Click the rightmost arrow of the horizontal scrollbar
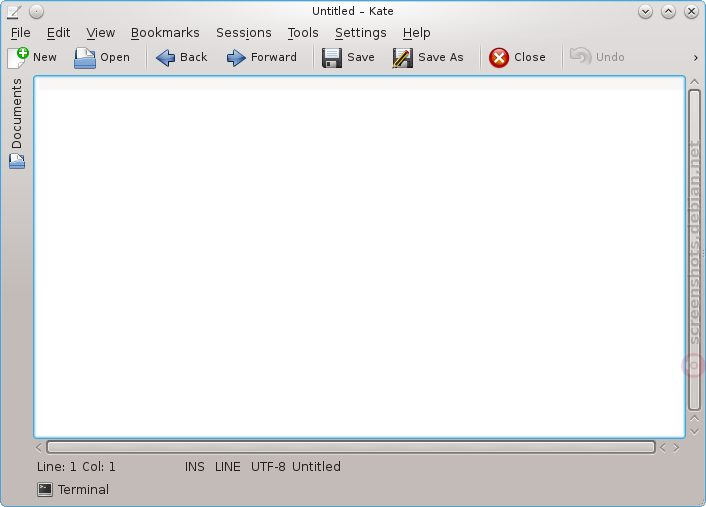This screenshot has height=507, width=706. click(676, 448)
